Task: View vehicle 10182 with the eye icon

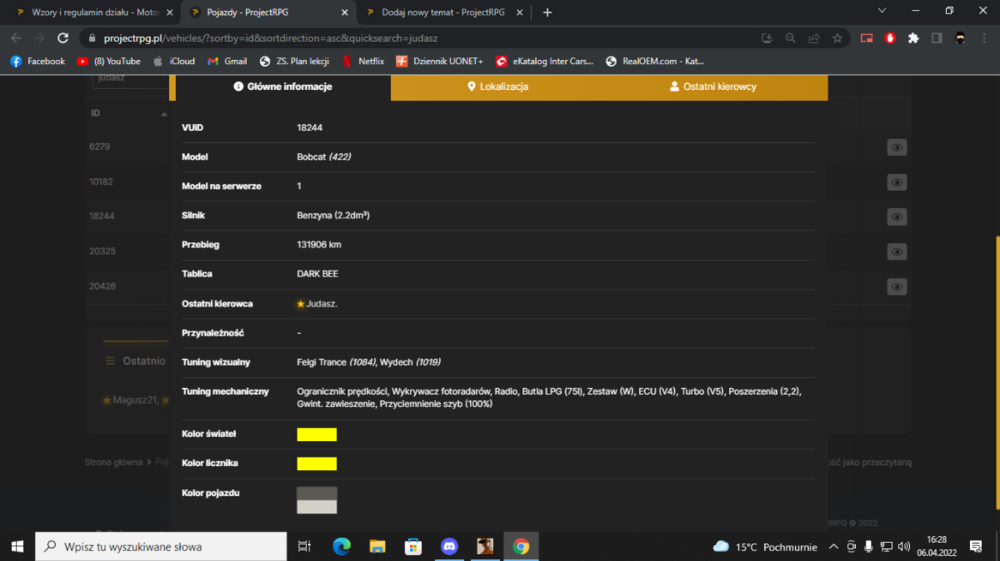Action: coord(897,182)
